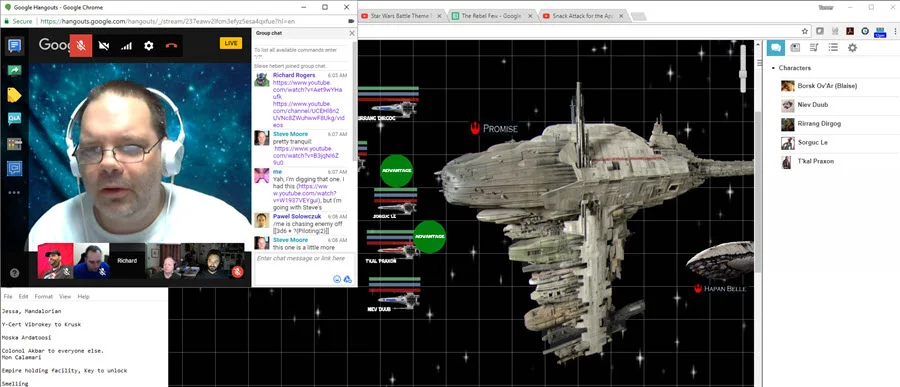Switch to 'The Rebel Few - Google' tab
This screenshot has width=900, height=387.
[491, 16]
